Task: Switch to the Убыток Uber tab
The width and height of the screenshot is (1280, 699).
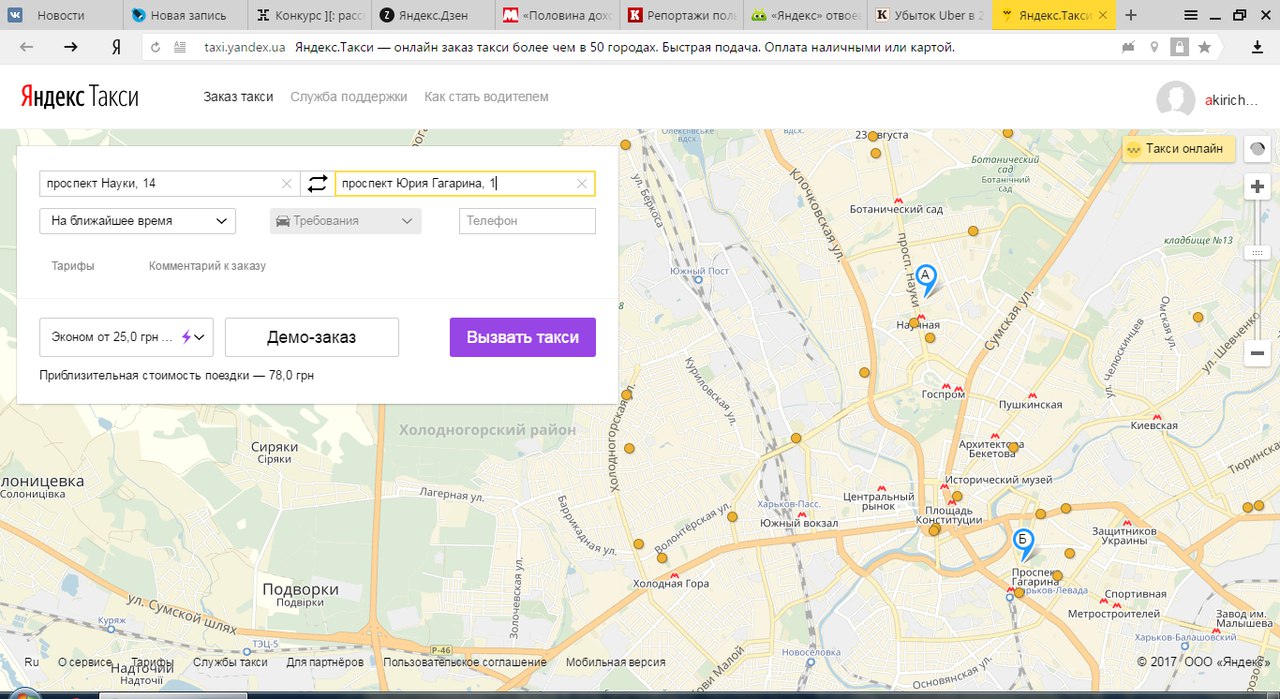Action: pos(931,15)
